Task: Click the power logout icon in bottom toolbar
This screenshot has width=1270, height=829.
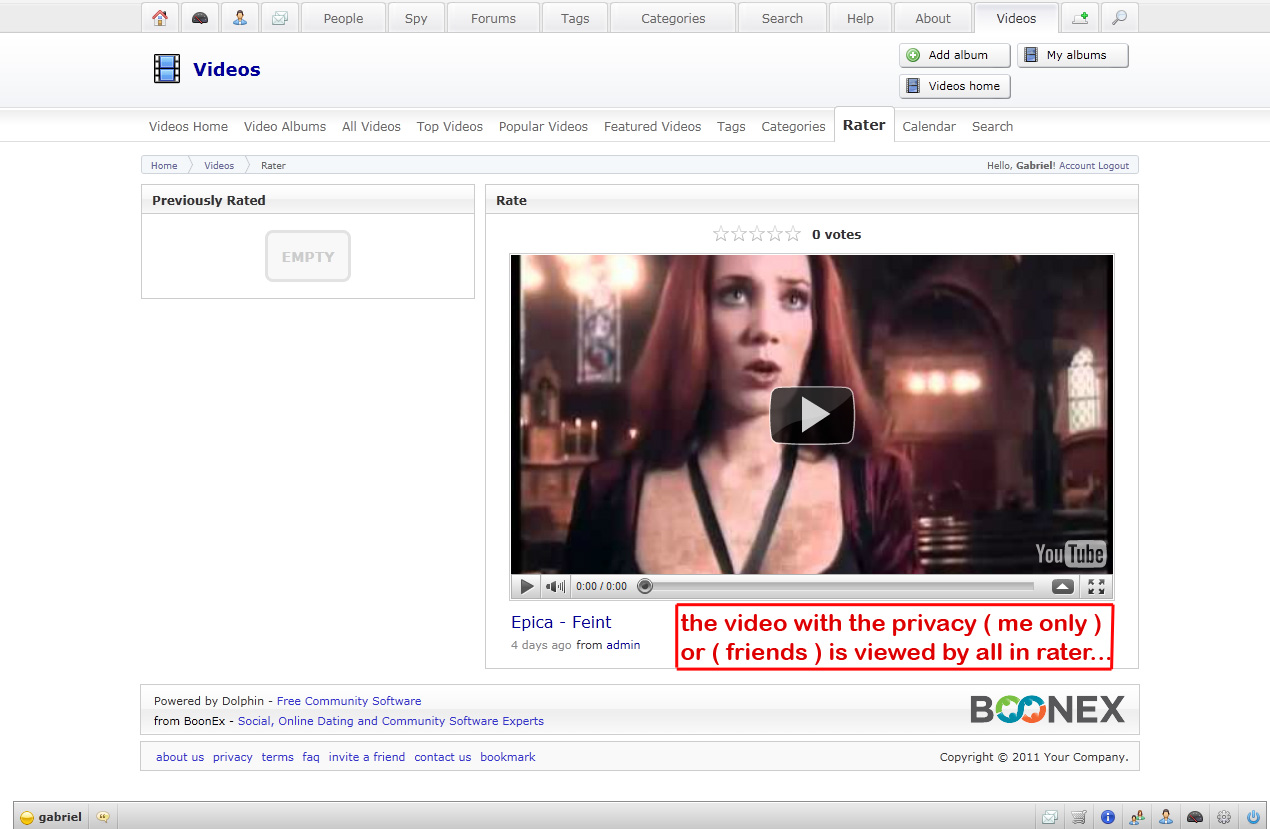Action: coord(1252,817)
